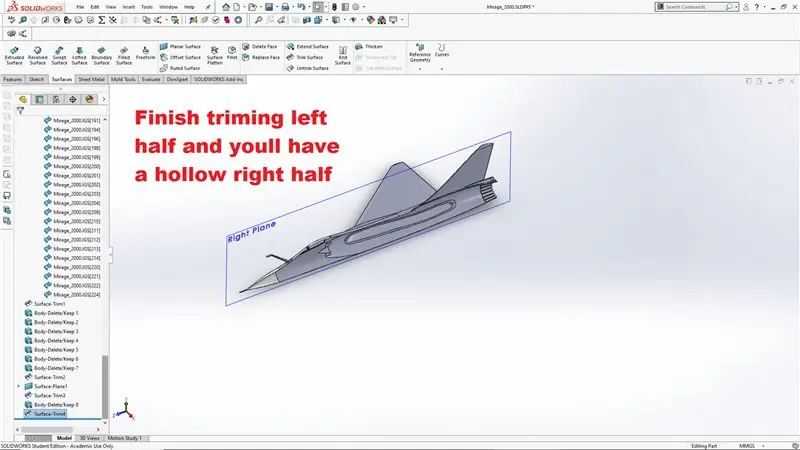Select the Boundary Surface tool
The height and width of the screenshot is (450, 800).
pyautogui.click(x=101, y=55)
